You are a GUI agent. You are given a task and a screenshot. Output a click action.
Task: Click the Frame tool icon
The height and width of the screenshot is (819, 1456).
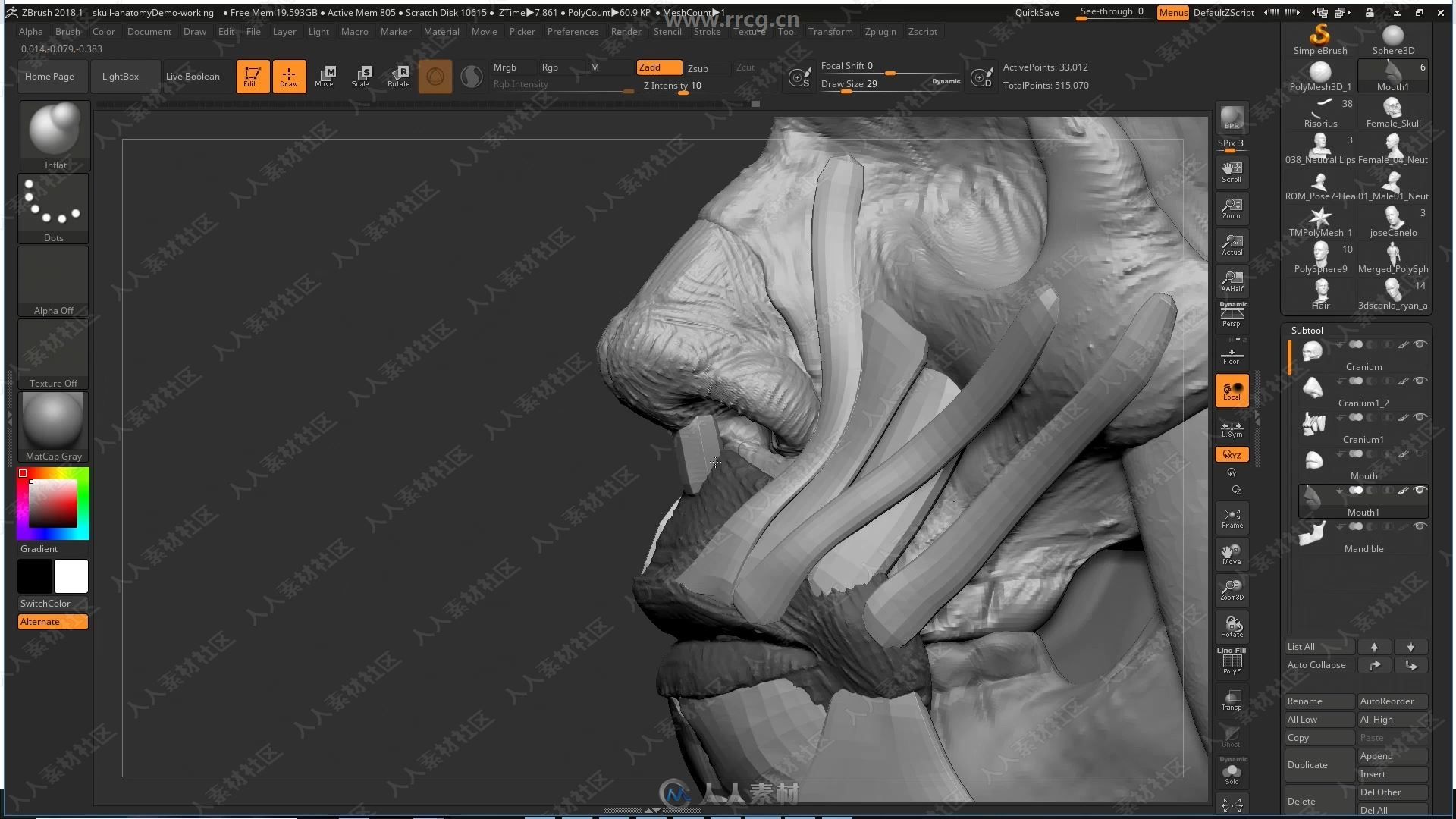pyautogui.click(x=1231, y=518)
